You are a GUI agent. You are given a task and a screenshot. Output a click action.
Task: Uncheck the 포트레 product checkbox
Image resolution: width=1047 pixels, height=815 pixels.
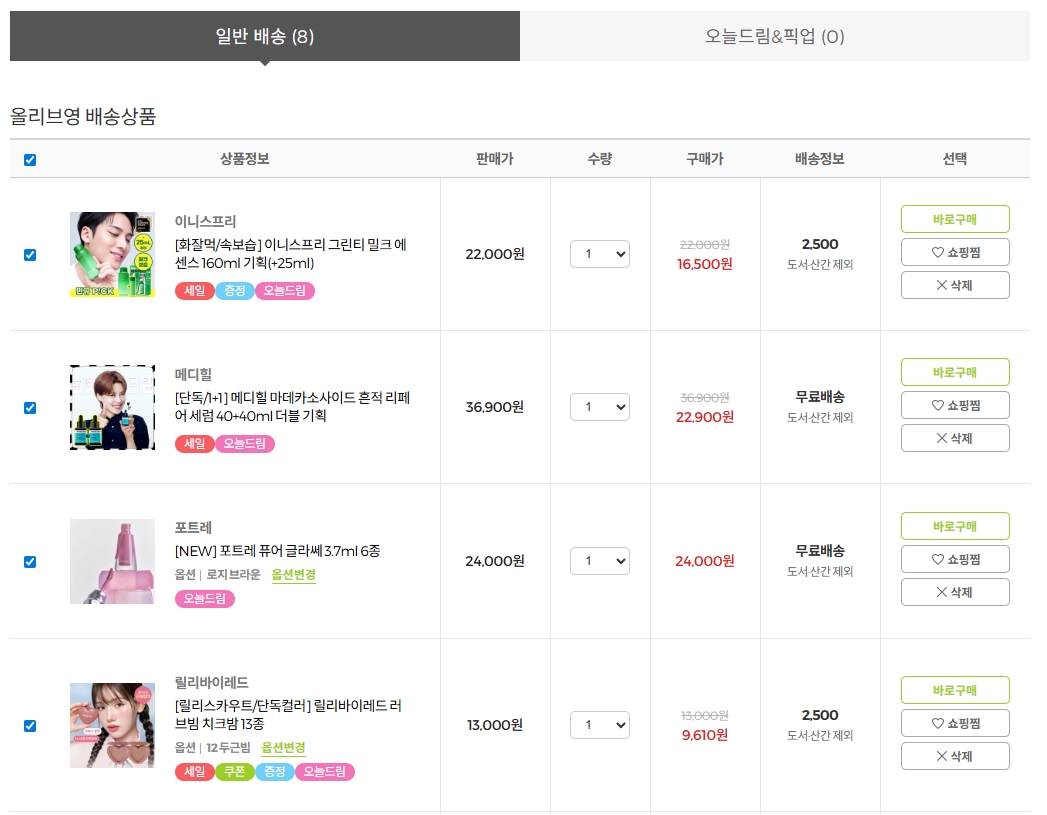tap(30, 561)
